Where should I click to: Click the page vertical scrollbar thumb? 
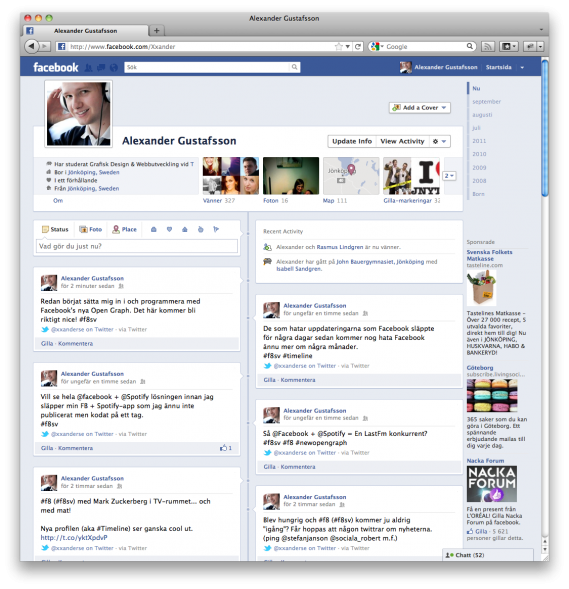545,128
